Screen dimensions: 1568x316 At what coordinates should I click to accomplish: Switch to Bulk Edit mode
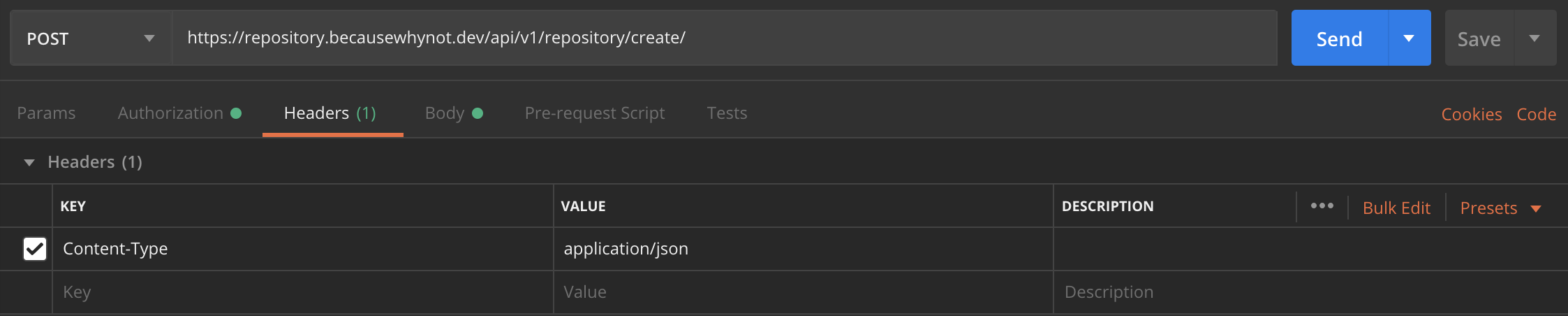1396,208
